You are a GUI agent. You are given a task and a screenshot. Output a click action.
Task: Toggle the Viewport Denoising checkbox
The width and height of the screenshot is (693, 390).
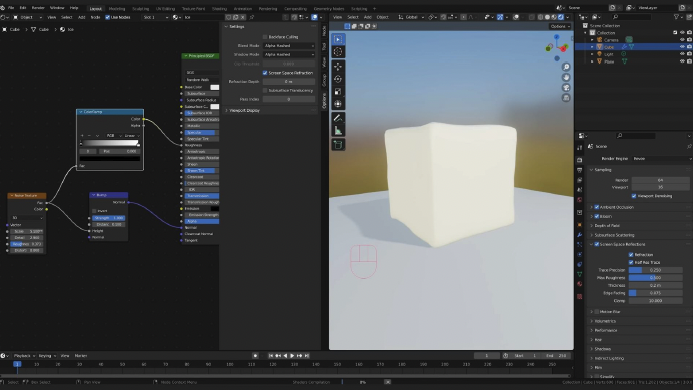coord(634,196)
